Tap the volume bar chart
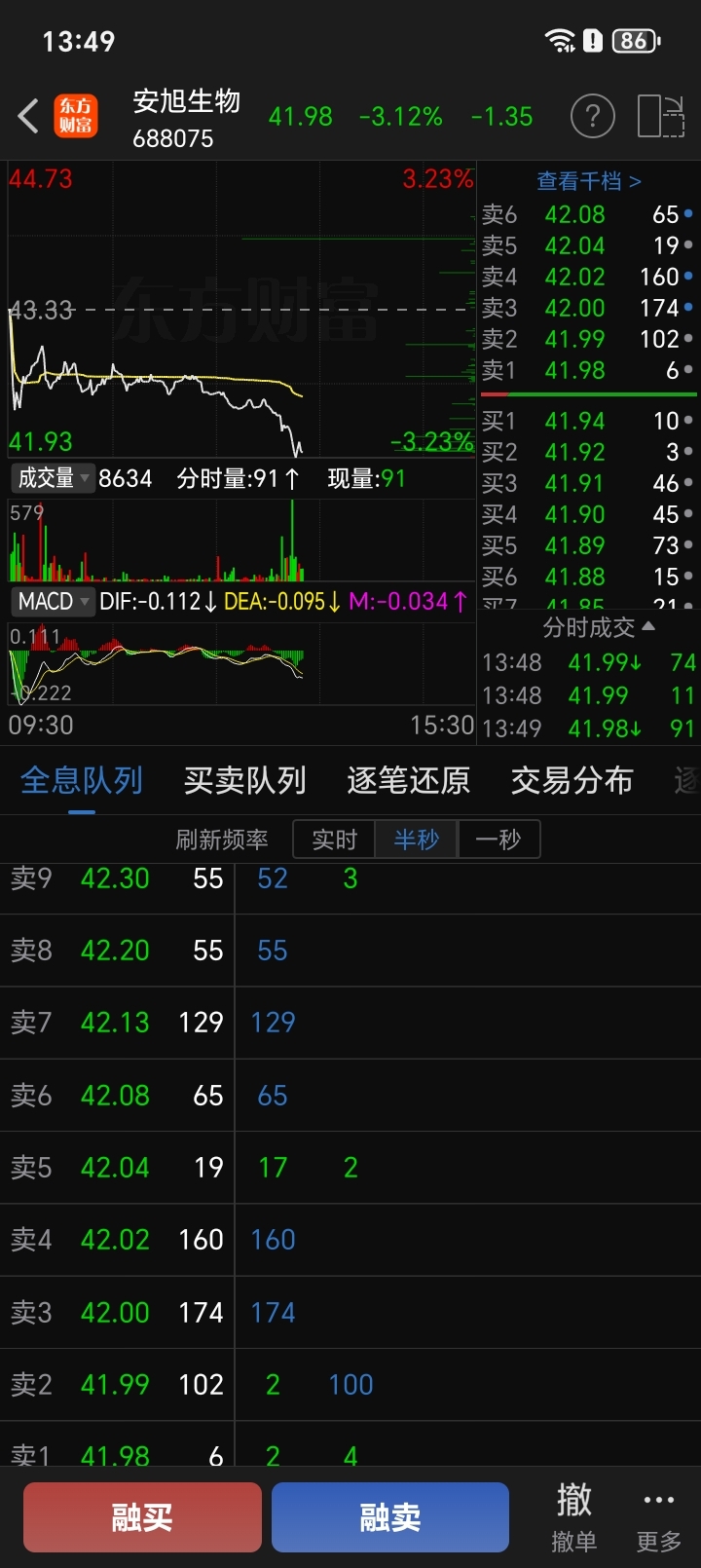Image resolution: width=701 pixels, height=1568 pixels. coord(241,541)
